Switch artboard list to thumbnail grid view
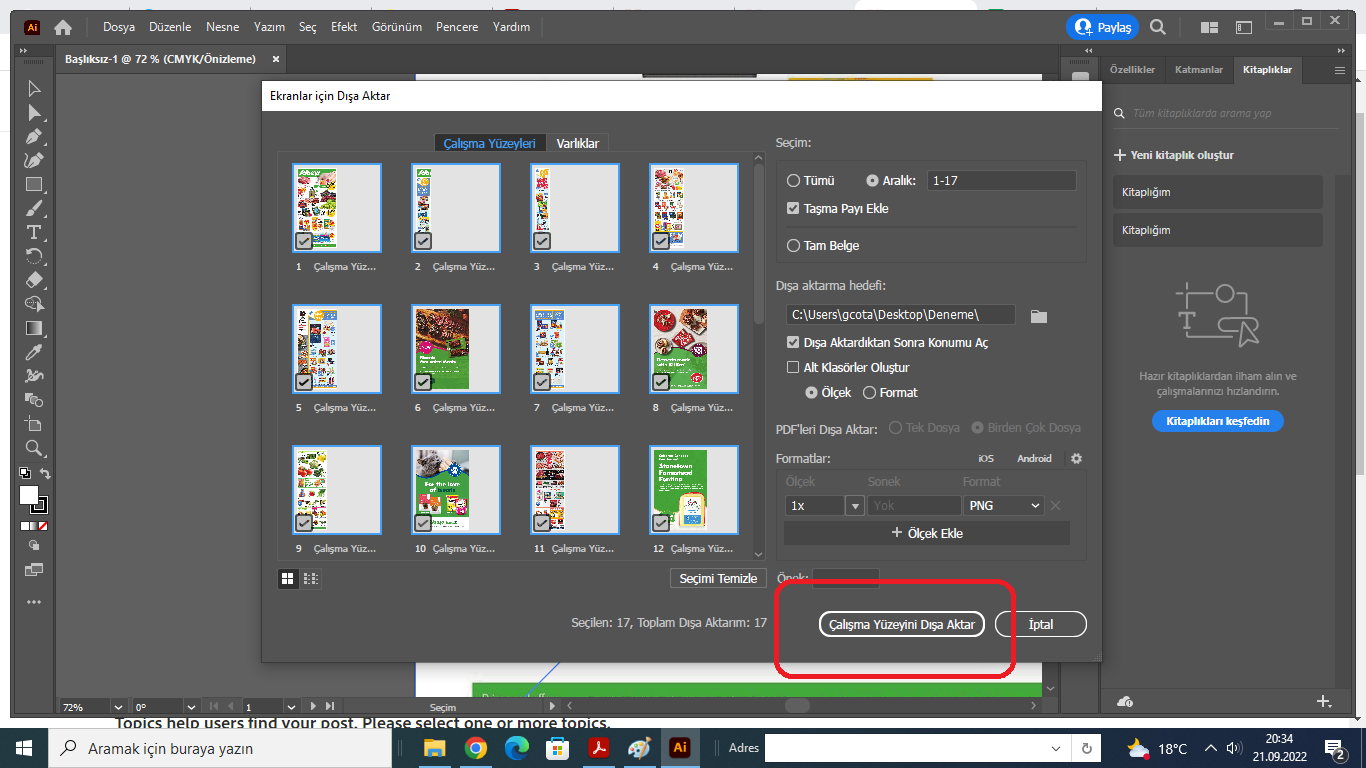Image resolution: width=1366 pixels, height=768 pixels. tap(286, 578)
